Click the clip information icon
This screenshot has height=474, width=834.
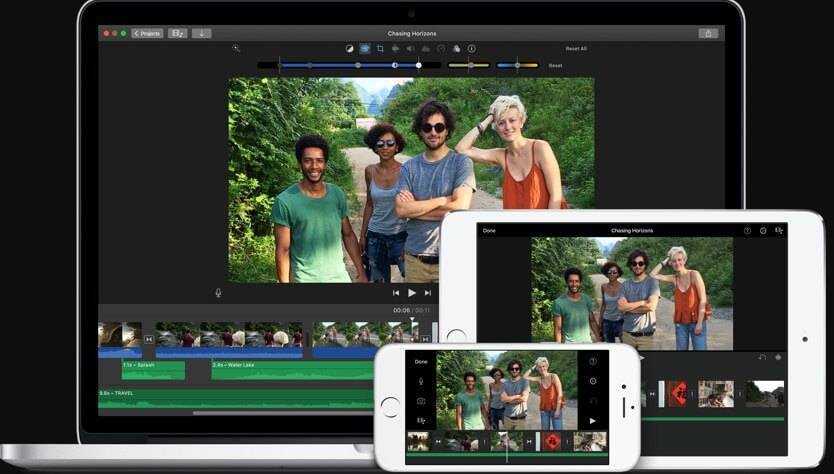click(x=472, y=48)
